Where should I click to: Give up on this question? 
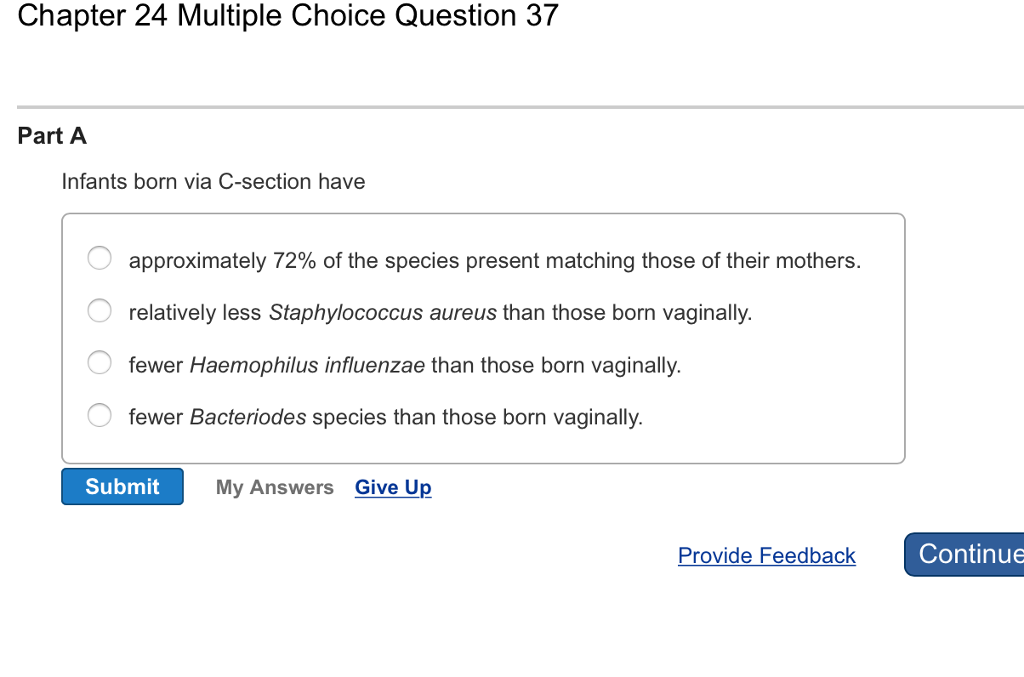tap(393, 487)
